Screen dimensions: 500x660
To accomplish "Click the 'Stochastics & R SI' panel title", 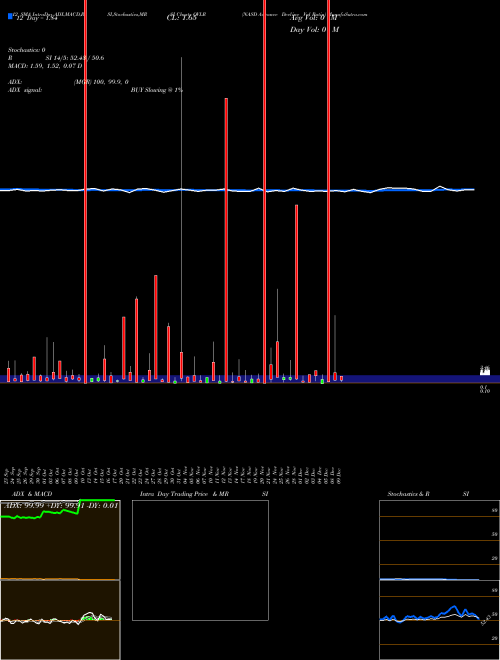I will click(x=428, y=494).
